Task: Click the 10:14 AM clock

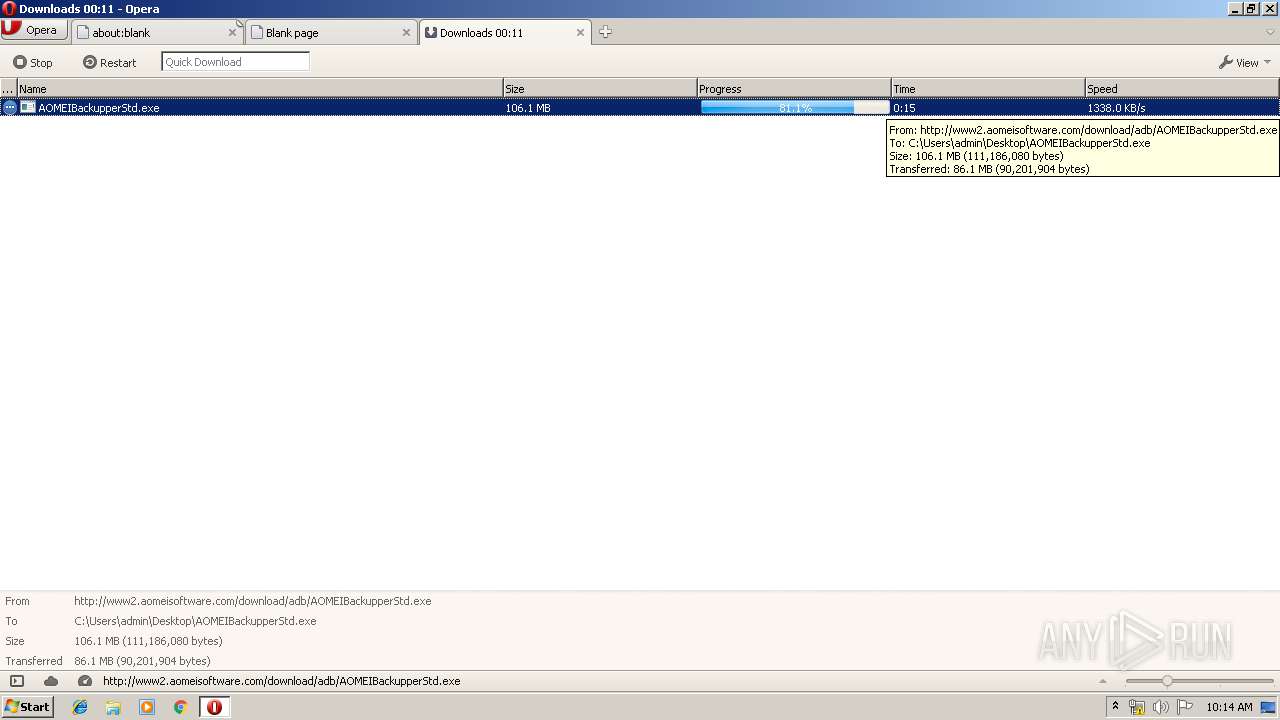Action: tap(1229, 707)
